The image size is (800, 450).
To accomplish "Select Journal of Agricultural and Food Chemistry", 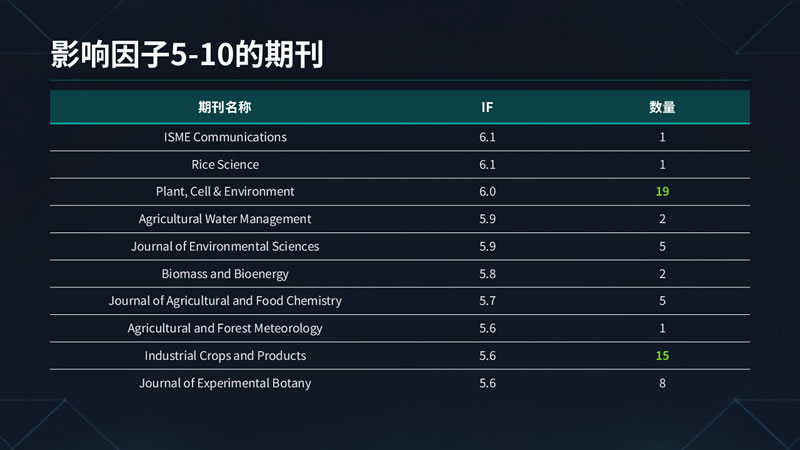I will pos(225,301).
